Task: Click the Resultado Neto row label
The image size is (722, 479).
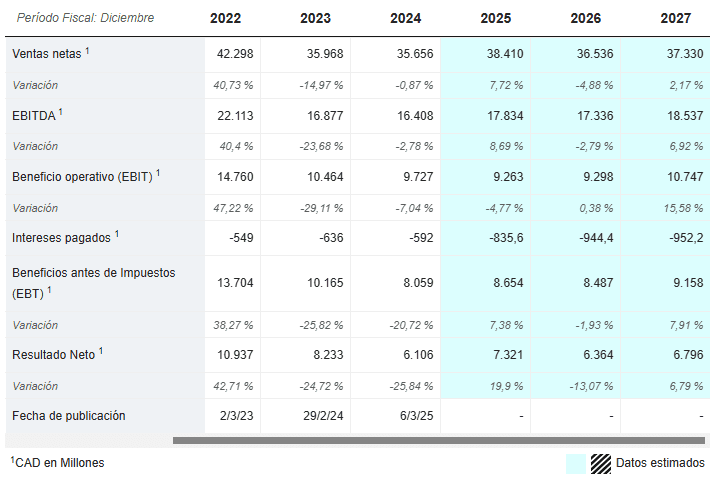Action: (x=55, y=354)
